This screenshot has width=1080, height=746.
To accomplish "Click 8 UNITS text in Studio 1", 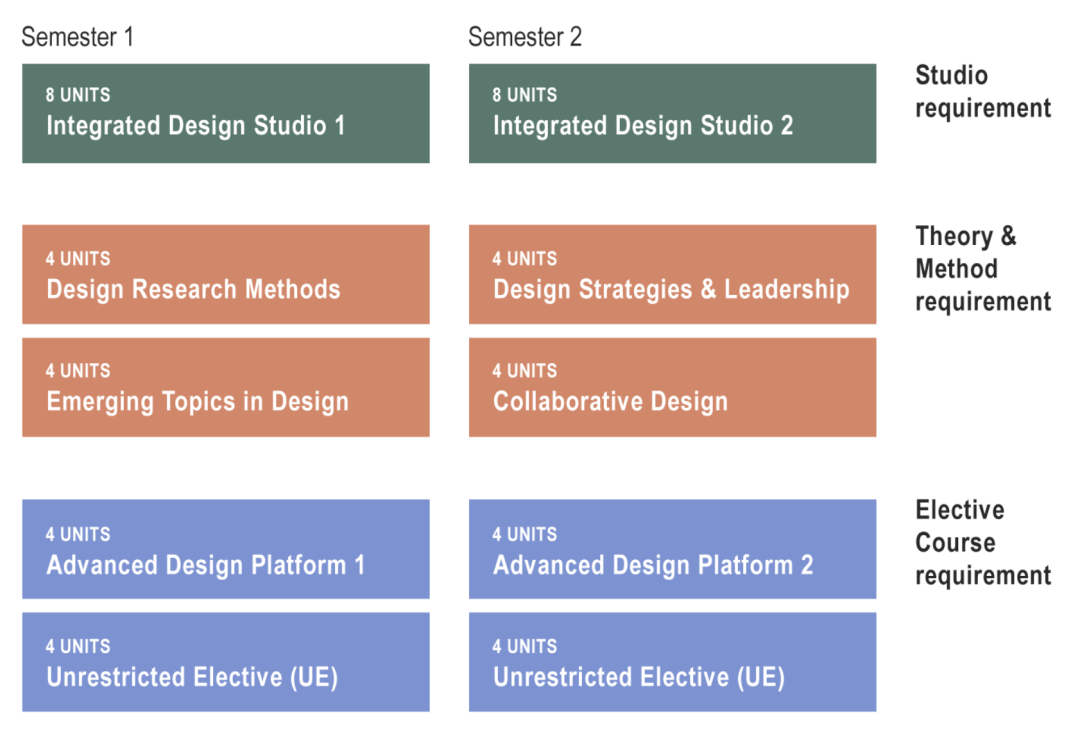I will 78,95.
